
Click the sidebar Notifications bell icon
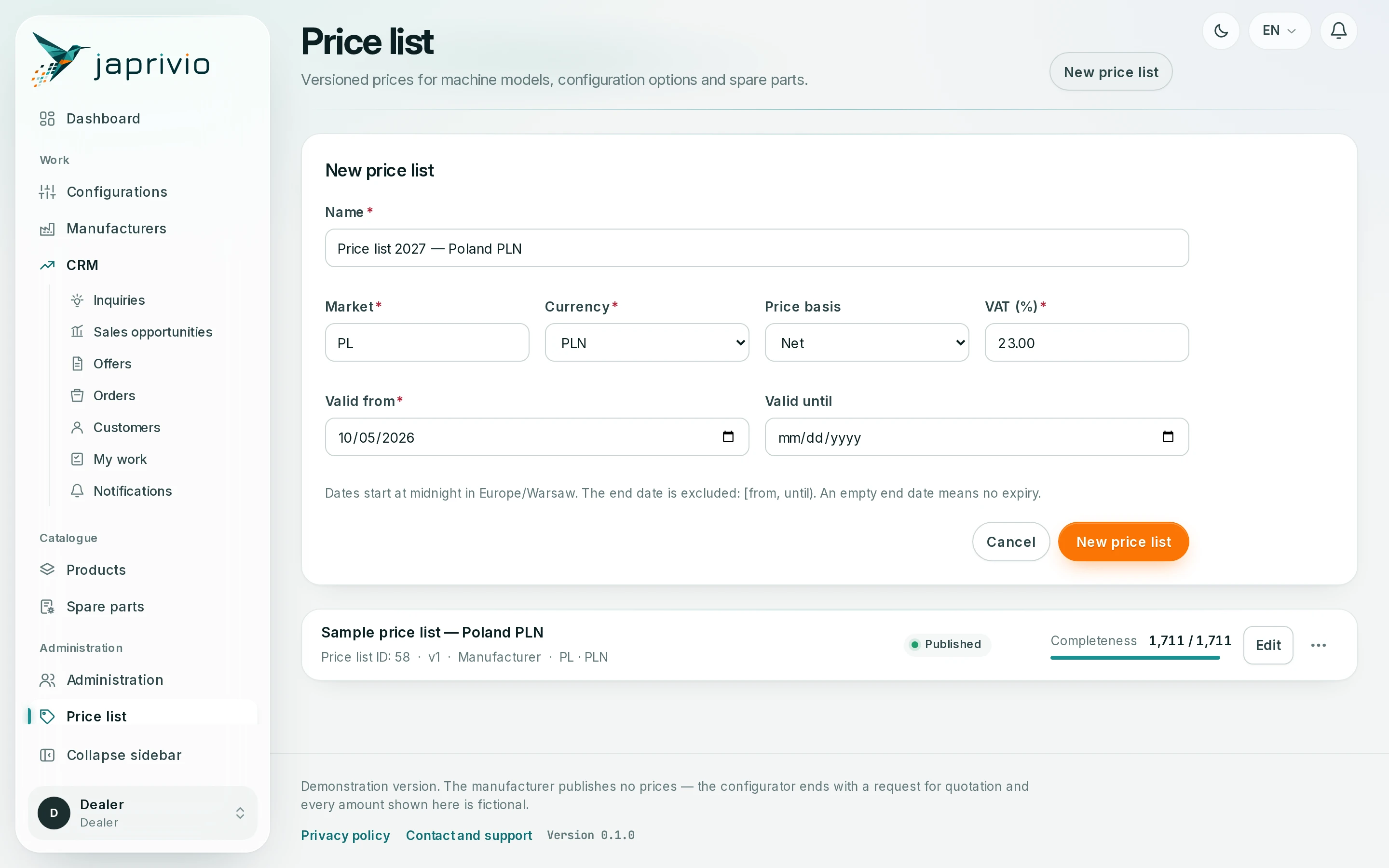77,491
